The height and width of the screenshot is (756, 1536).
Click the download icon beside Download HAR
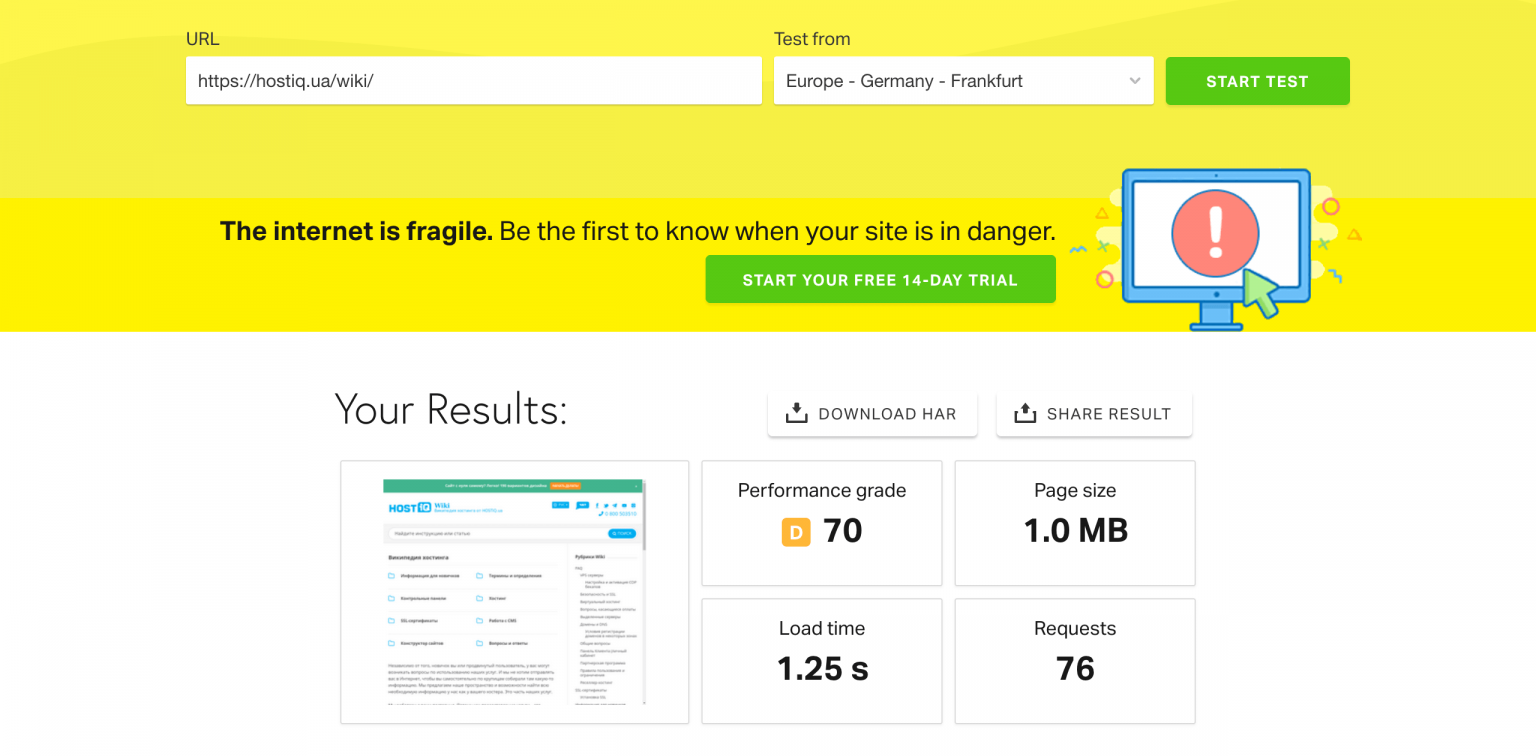tap(796, 413)
